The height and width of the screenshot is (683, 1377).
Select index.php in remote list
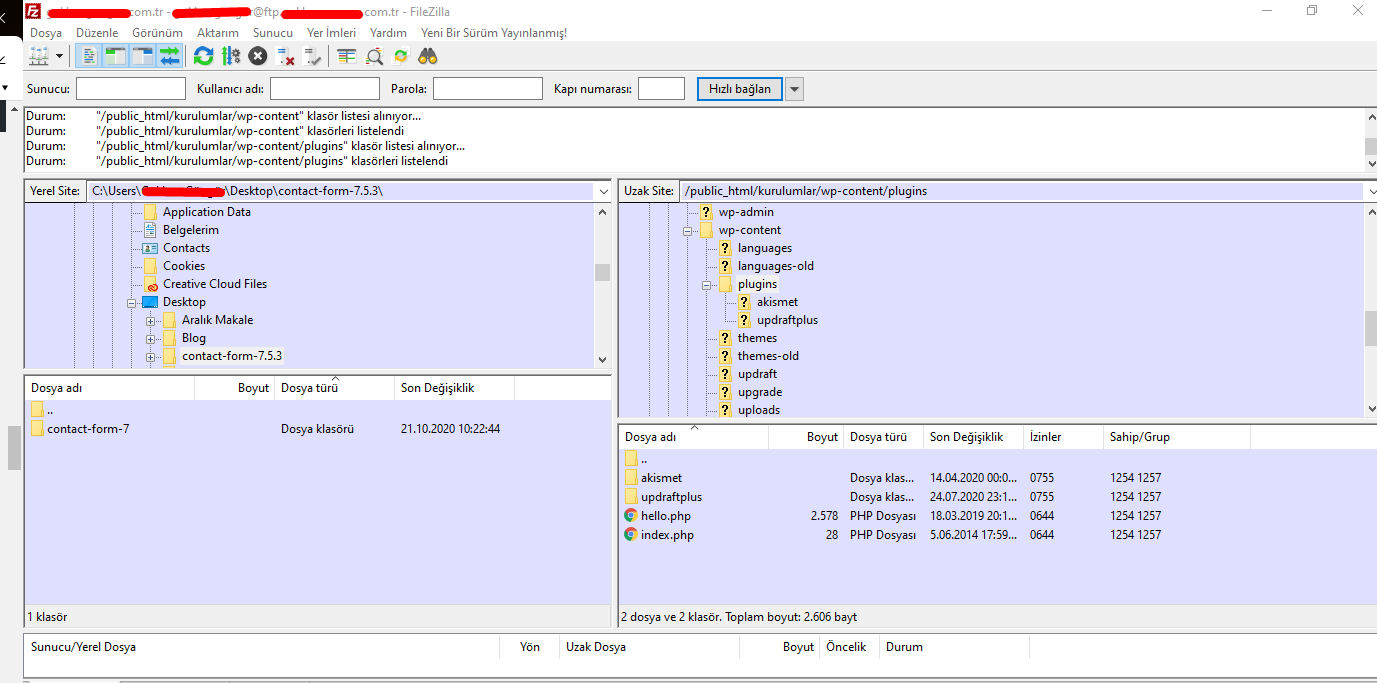pos(667,535)
